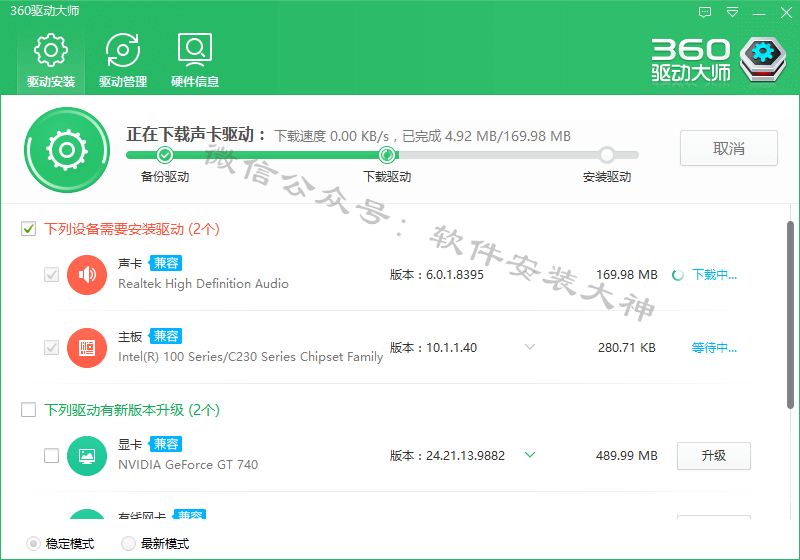Click the large green gear progress icon
Image resolution: width=800 pixels, height=560 pixels.
(x=67, y=150)
